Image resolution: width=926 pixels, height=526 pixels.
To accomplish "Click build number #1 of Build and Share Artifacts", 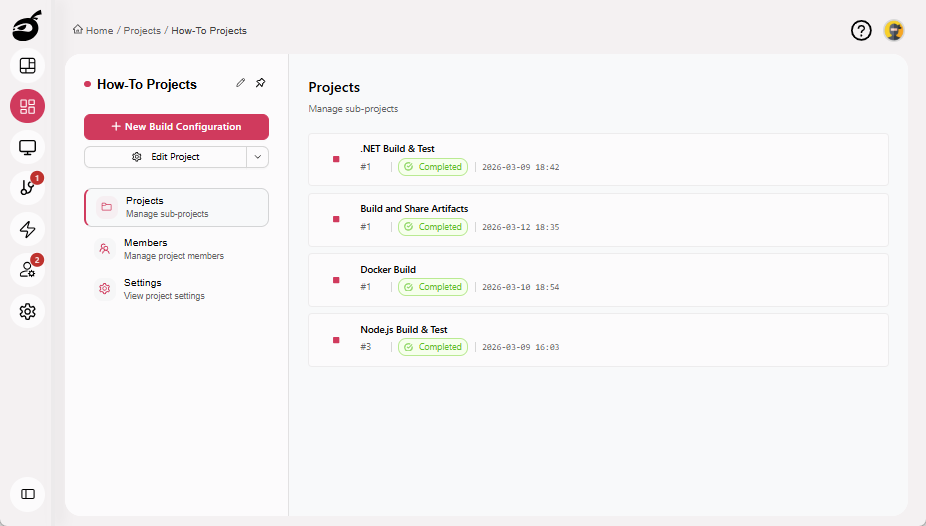I will (366, 227).
